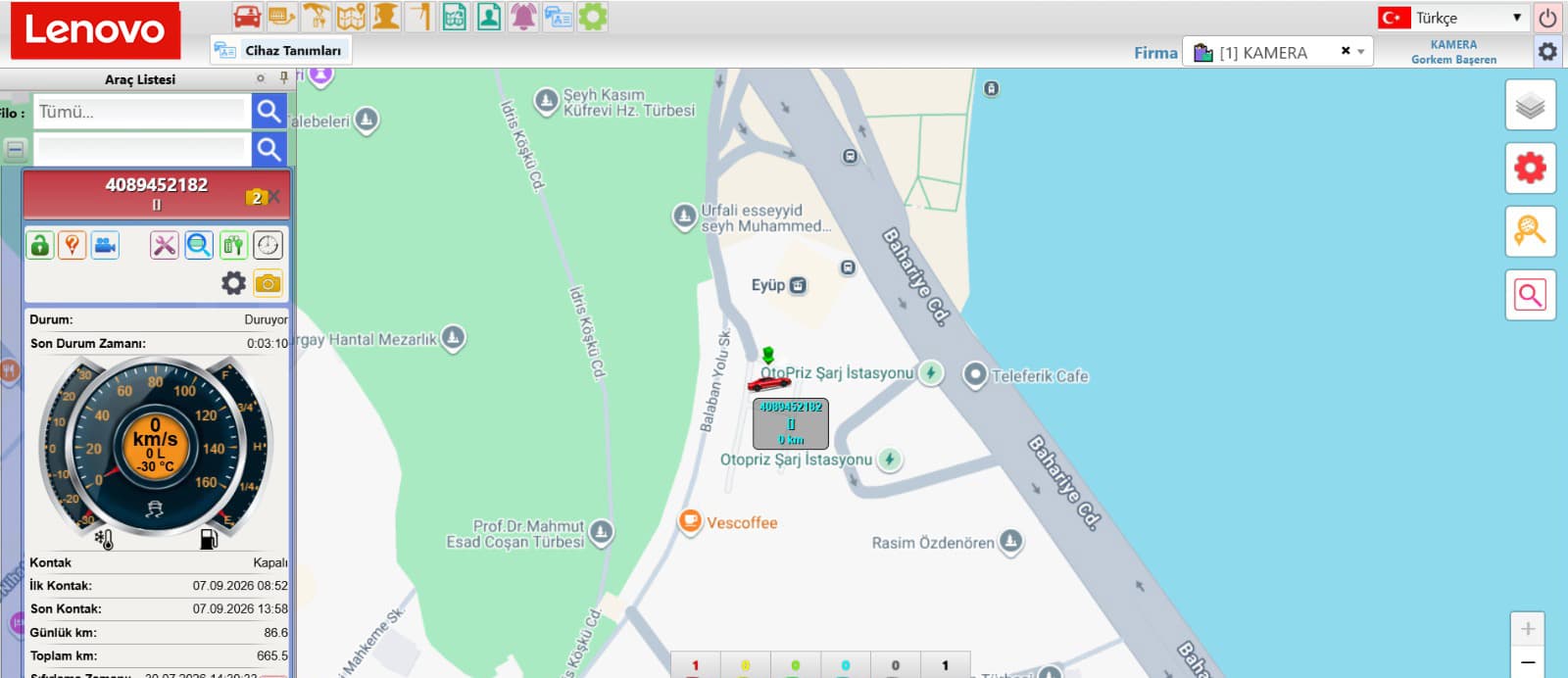Open the dark gear settings under power button
This screenshot has width=1568, height=678.
click(x=1547, y=51)
